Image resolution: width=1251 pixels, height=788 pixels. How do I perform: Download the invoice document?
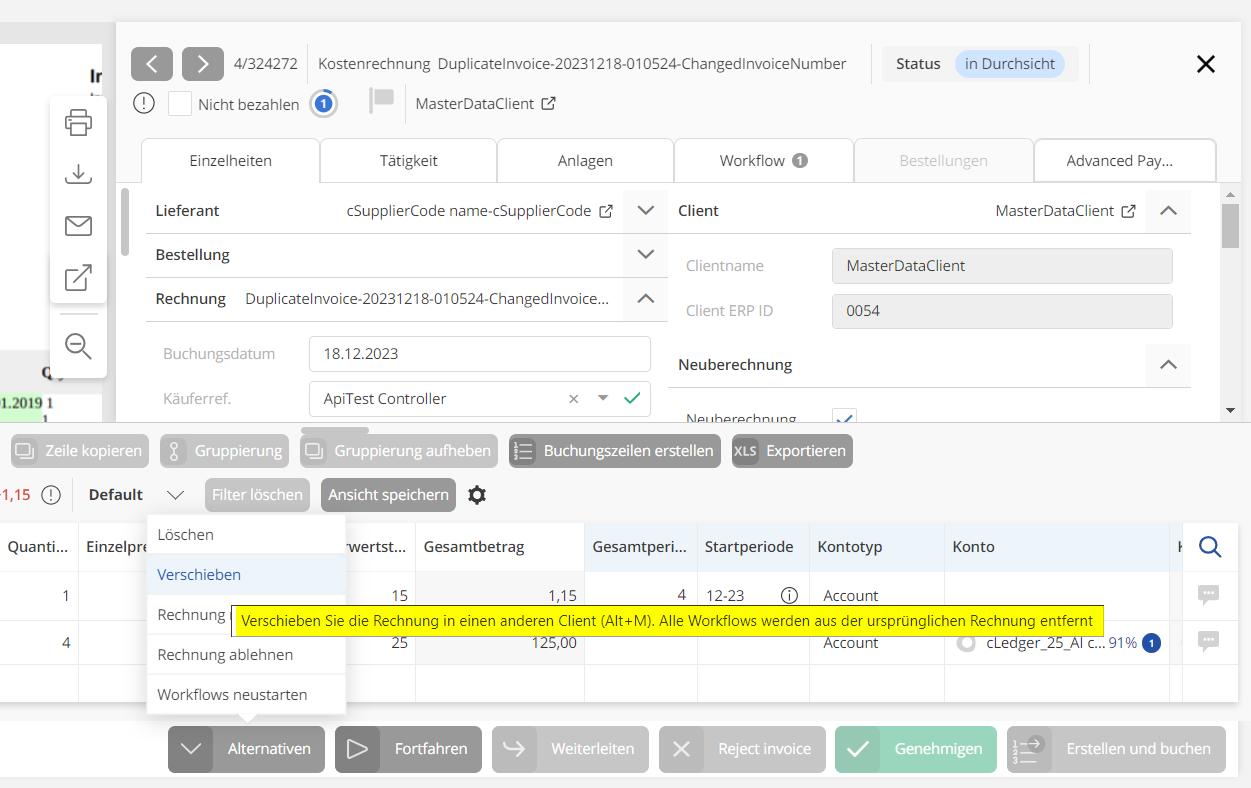coord(78,174)
